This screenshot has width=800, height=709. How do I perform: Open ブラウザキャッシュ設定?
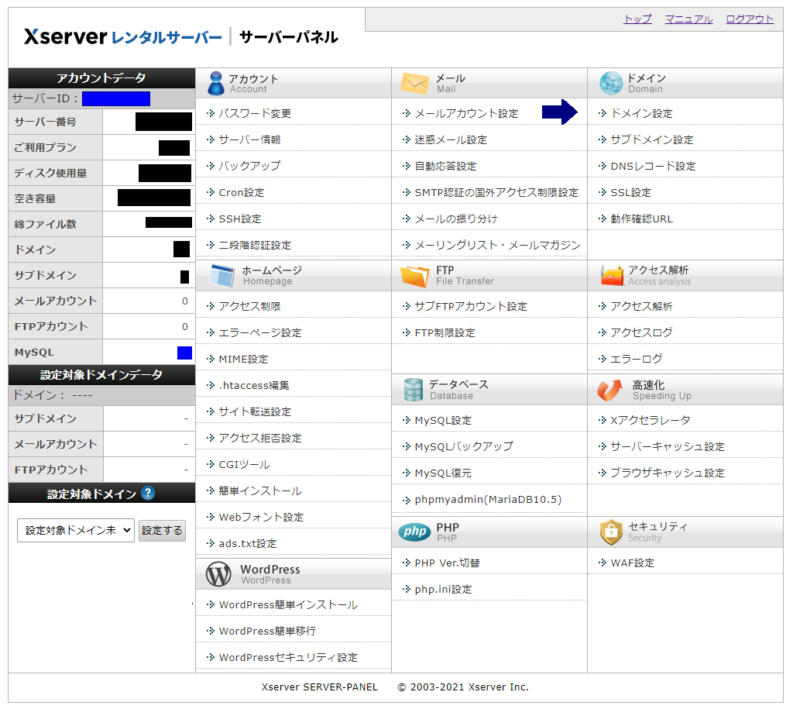tap(667, 473)
